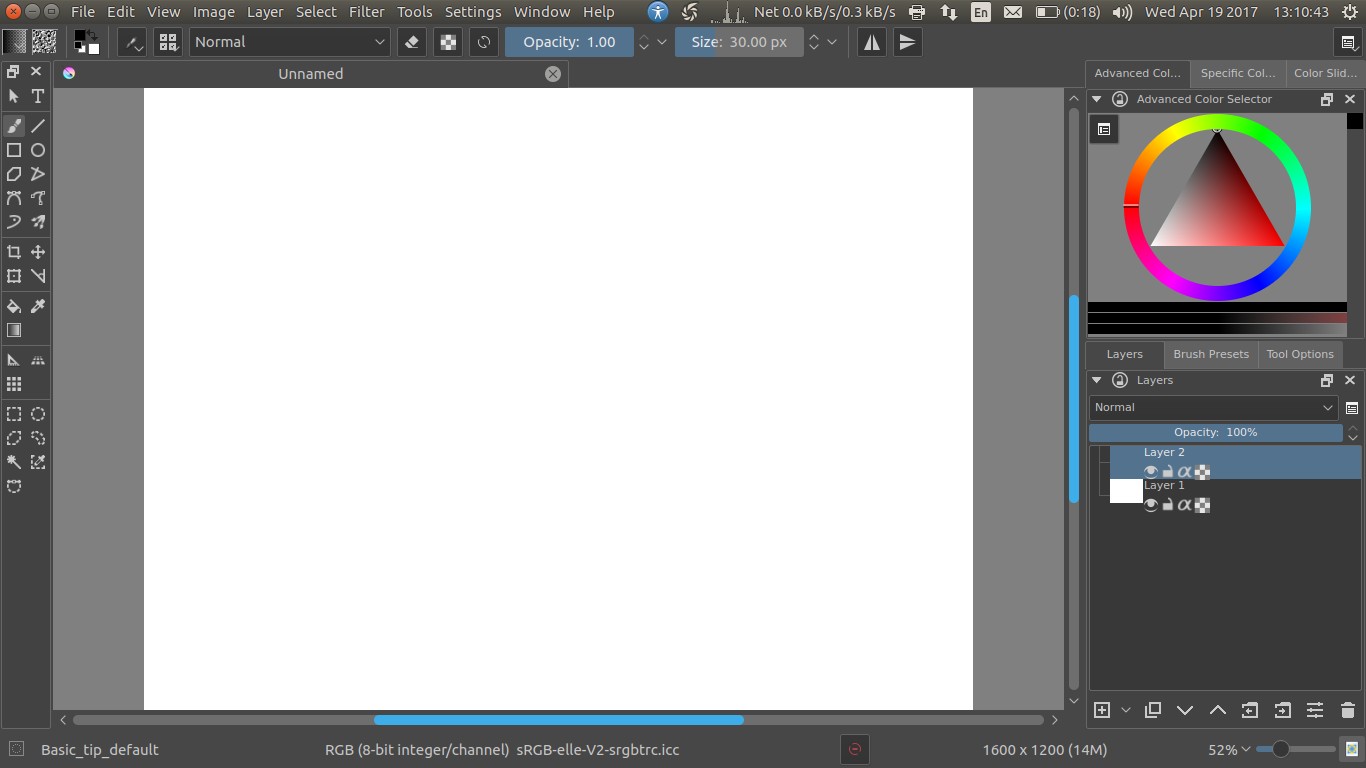Activate the Text tool
Image resolution: width=1366 pixels, height=768 pixels.
[37, 96]
